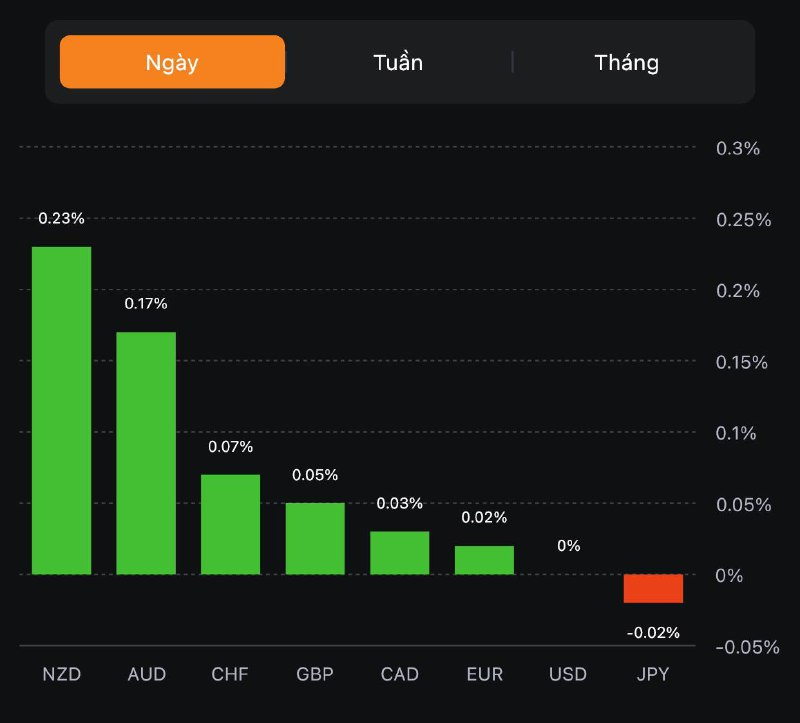Select the USD axis label
This screenshot has width=800, height=723.
(568, 674)
